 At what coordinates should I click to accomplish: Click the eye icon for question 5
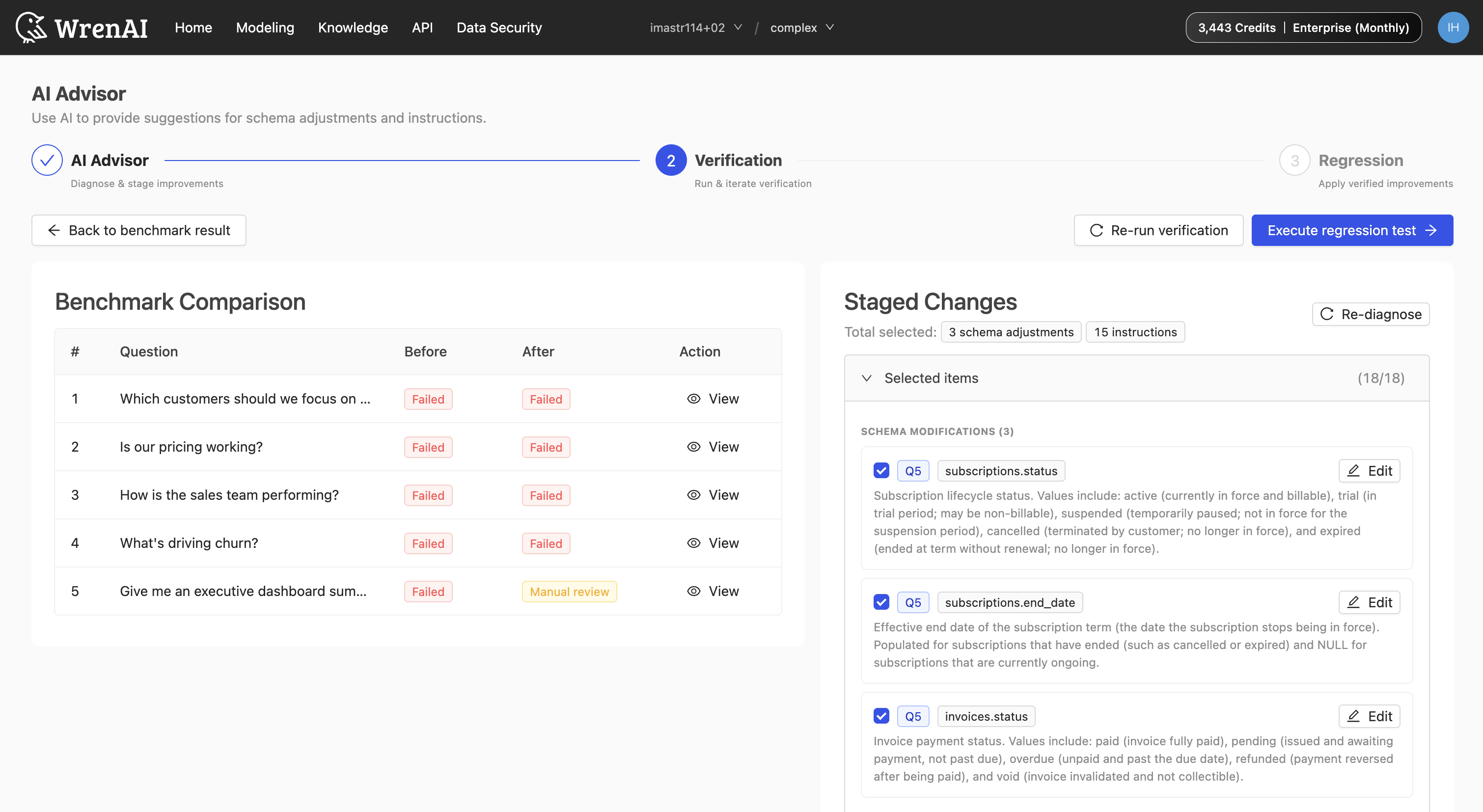tap(694, 591)
